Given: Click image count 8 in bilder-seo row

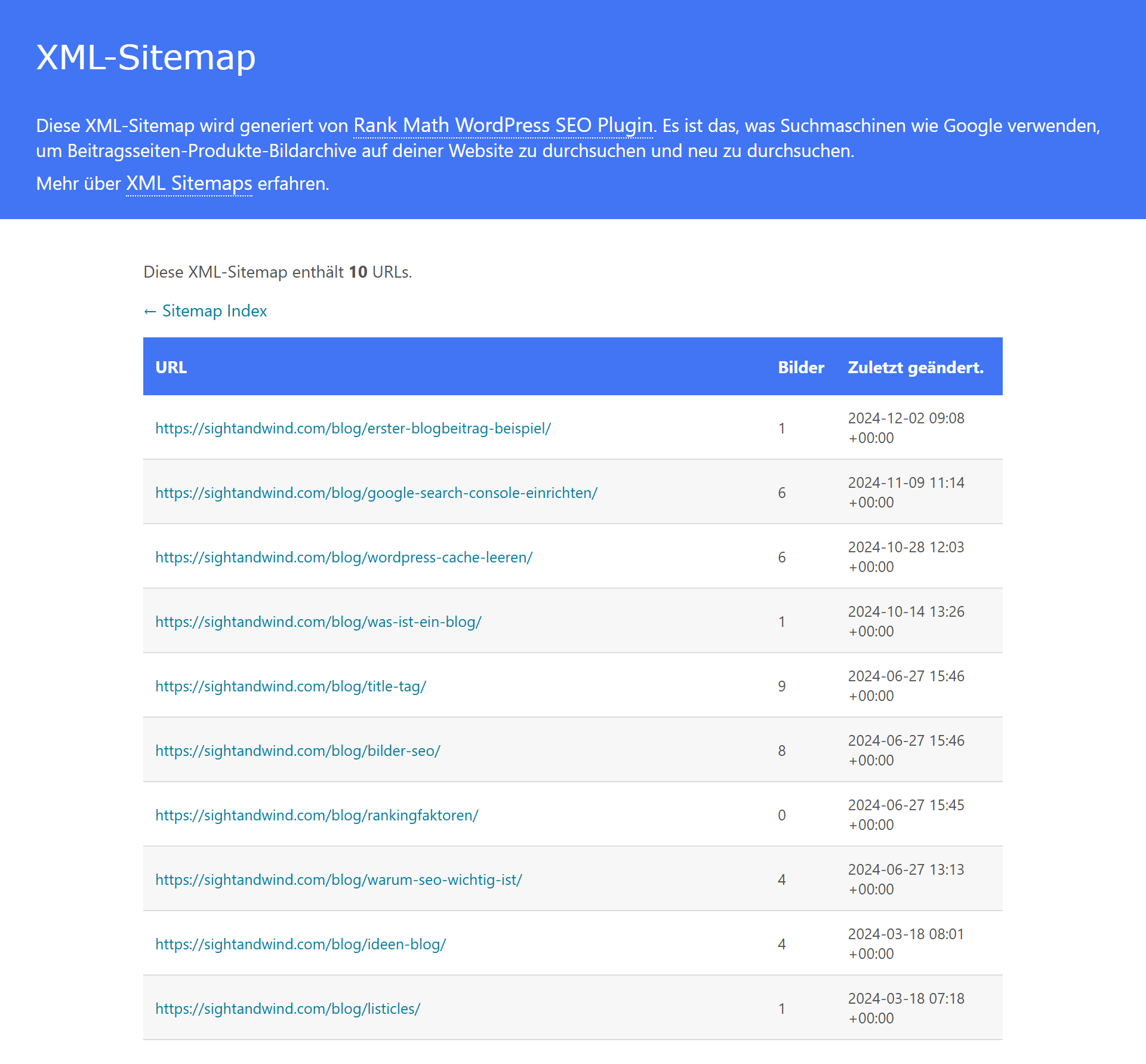Looking at the screenshot, I should click(782, 751).
